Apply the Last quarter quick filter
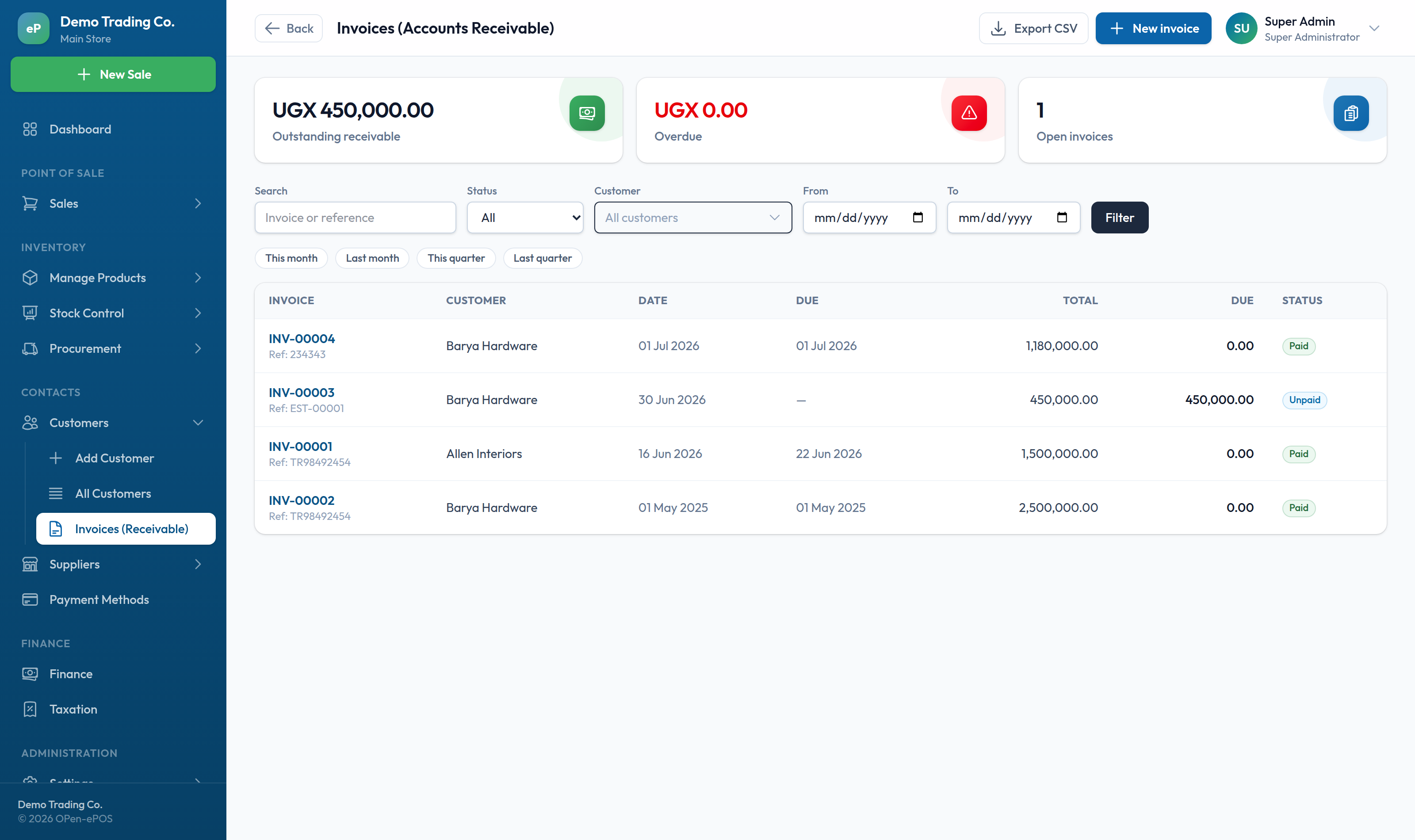This screenshot has height=840, width=1415. (542, 258)
